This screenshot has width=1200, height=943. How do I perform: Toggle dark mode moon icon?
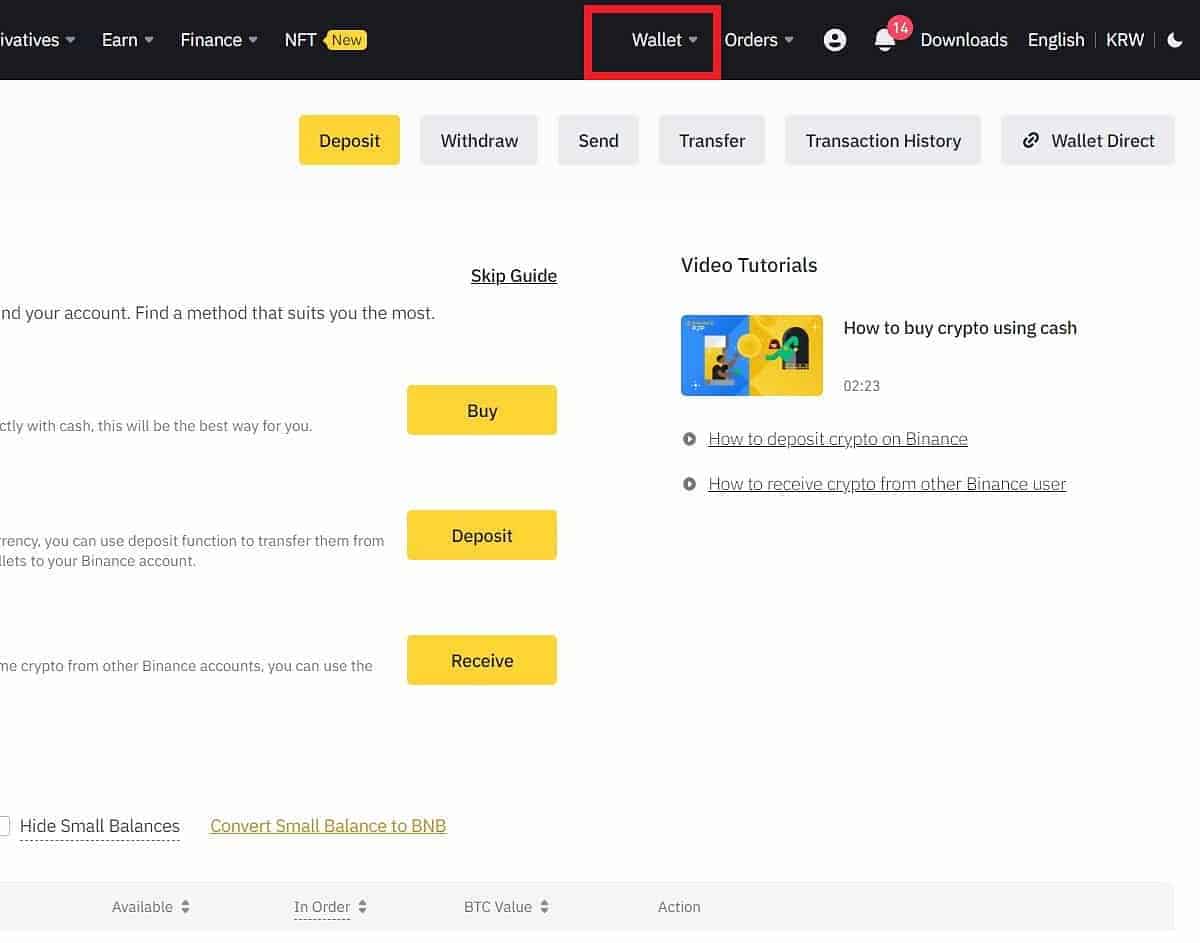click(x=1175, y=40)
